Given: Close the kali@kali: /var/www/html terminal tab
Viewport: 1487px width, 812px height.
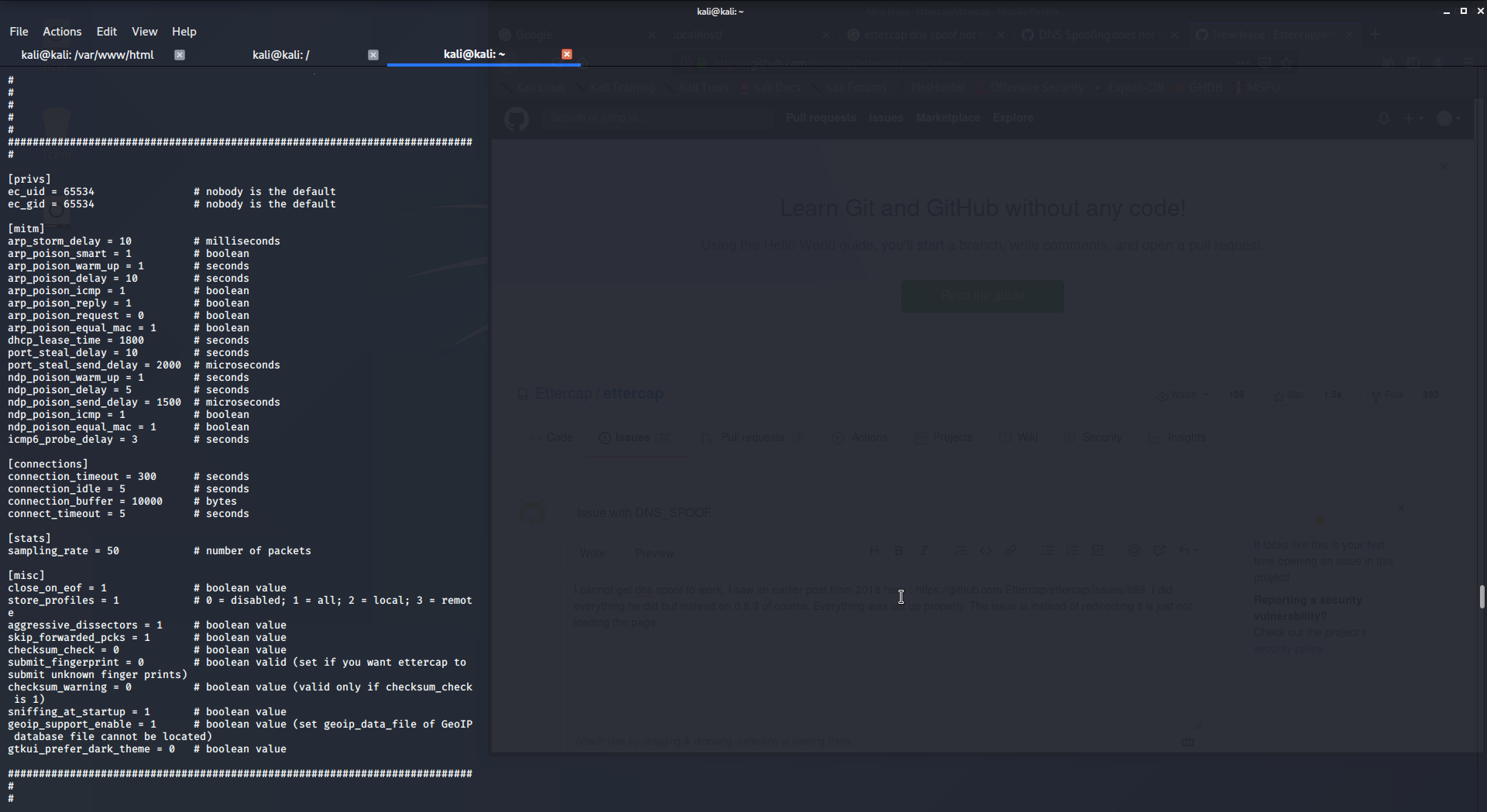Looking at the screenshot, I should (x=180, y=54).
